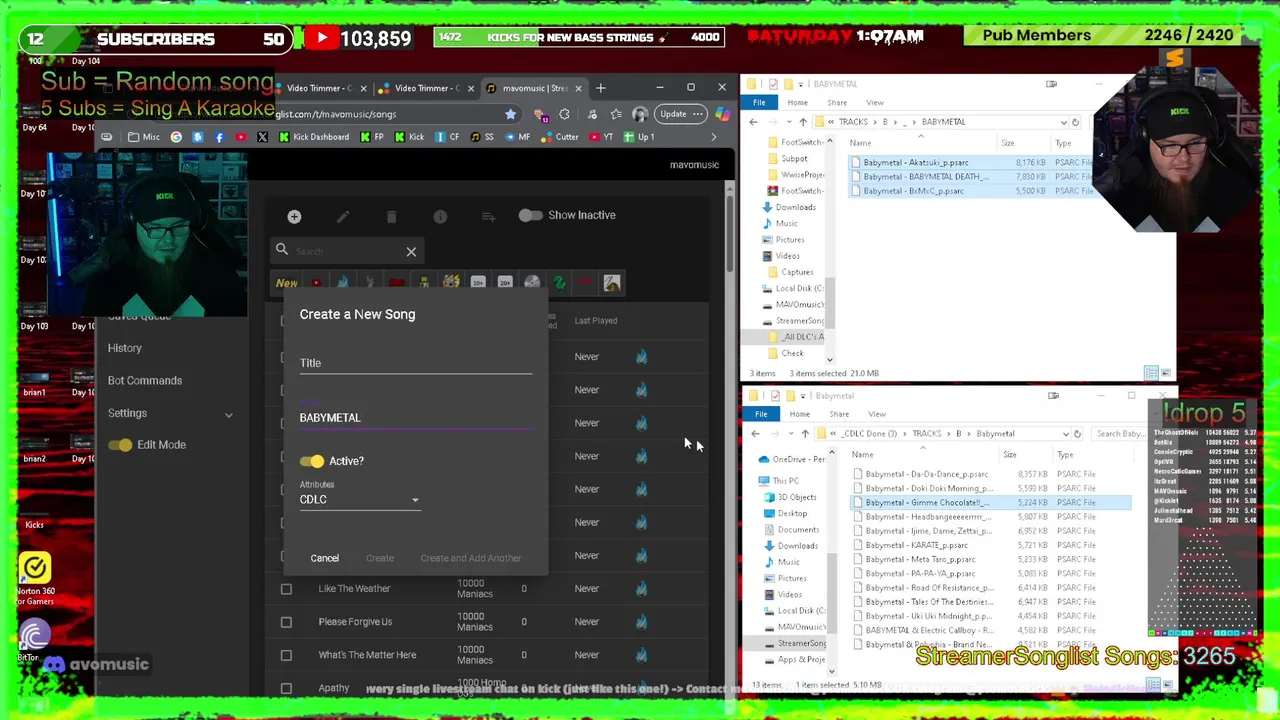Expand the Settings sidebar section
Screen dimensions: 1280x720
tap(228, 414)
